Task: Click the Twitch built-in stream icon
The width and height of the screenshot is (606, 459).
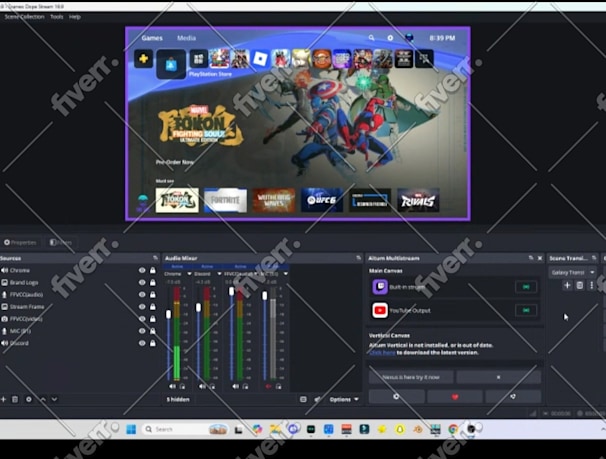Action: [x=380, y=287]
